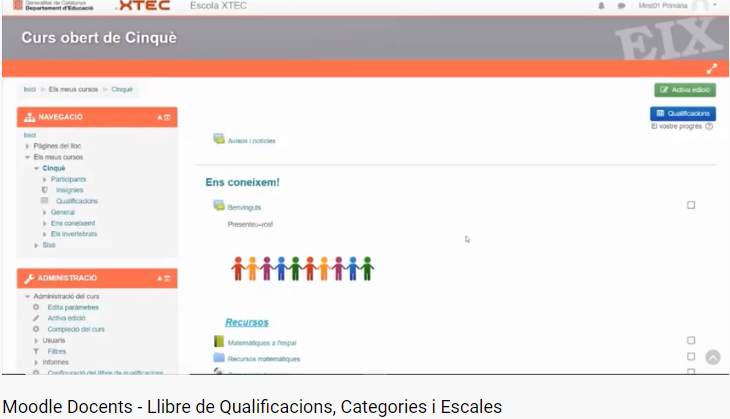The height and width of the screenshot is (419, 730).
Task: Expand the Participants navigation node
Action: [x=44, y=179]
